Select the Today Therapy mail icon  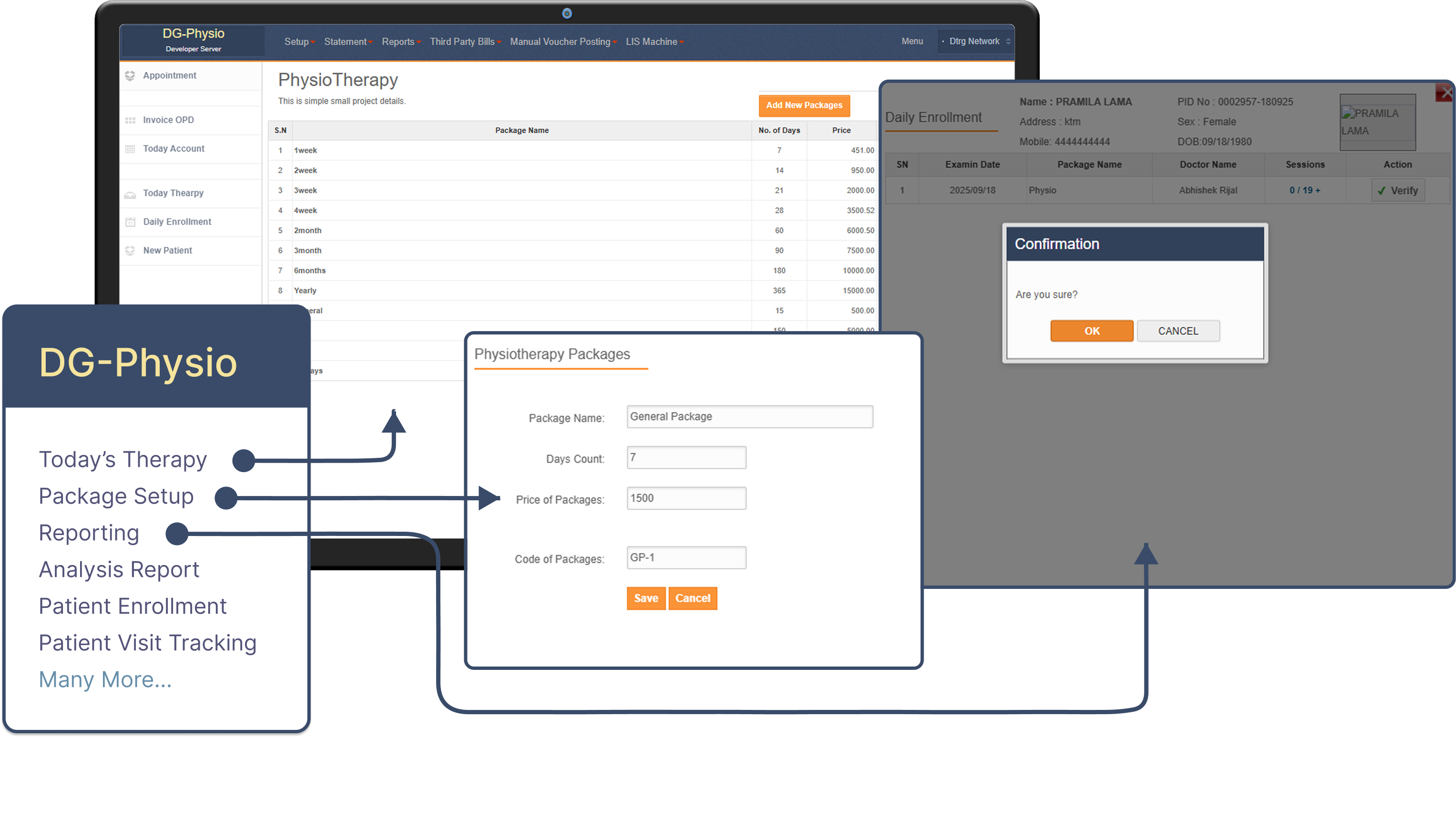pos(130,193)
